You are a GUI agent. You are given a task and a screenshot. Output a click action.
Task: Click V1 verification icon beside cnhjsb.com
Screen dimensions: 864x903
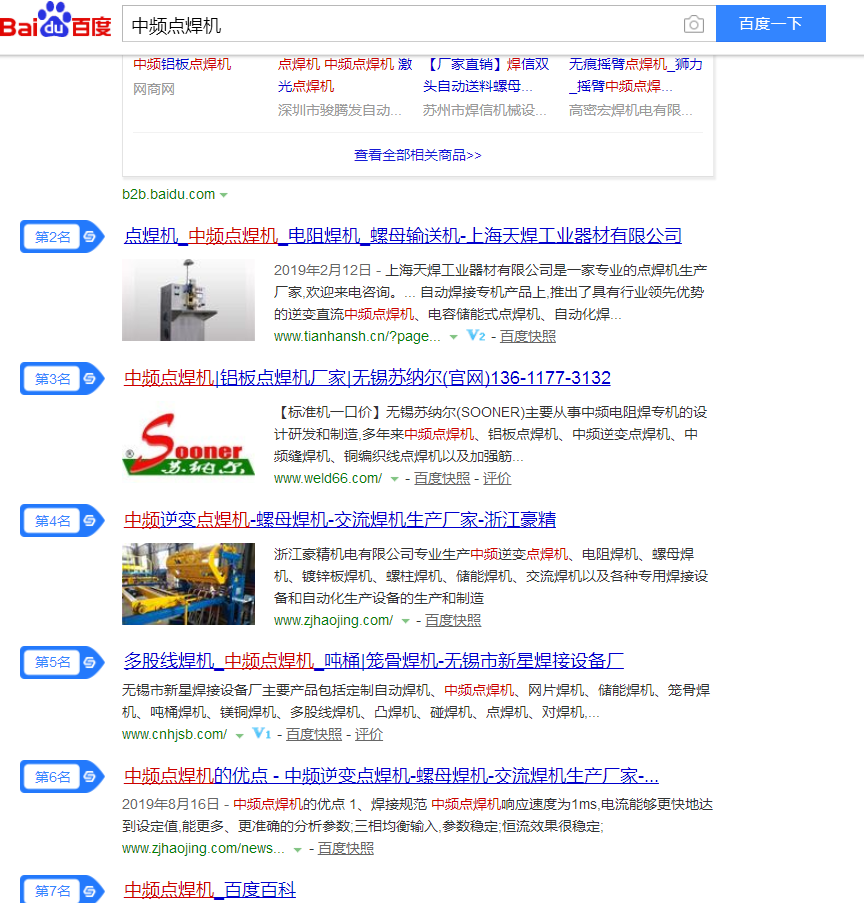click(262, 733)
